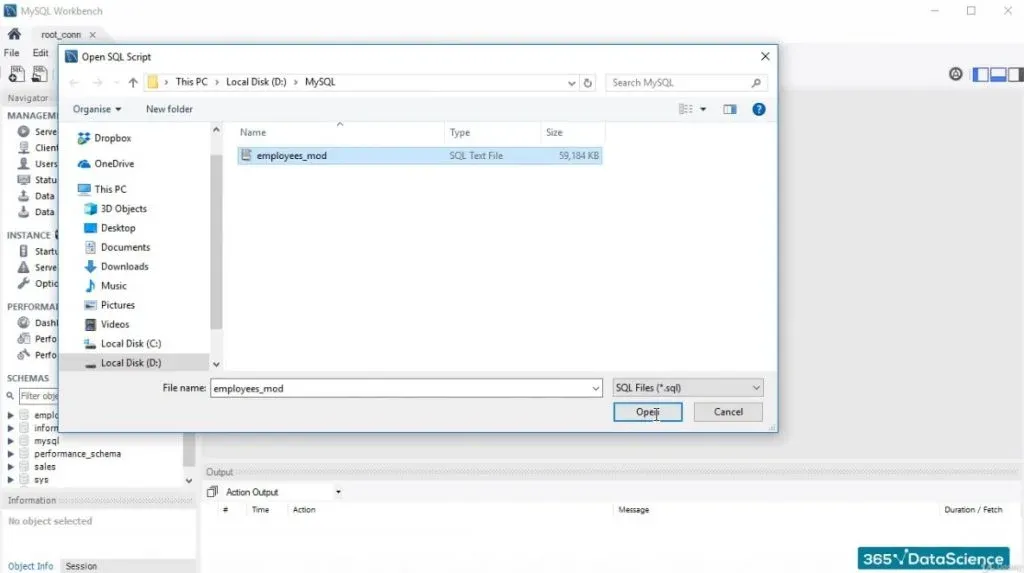Viewport: 1024px width, 573px height.
Task: Switch to the Session tab
Action: click(x=81, y=566)
